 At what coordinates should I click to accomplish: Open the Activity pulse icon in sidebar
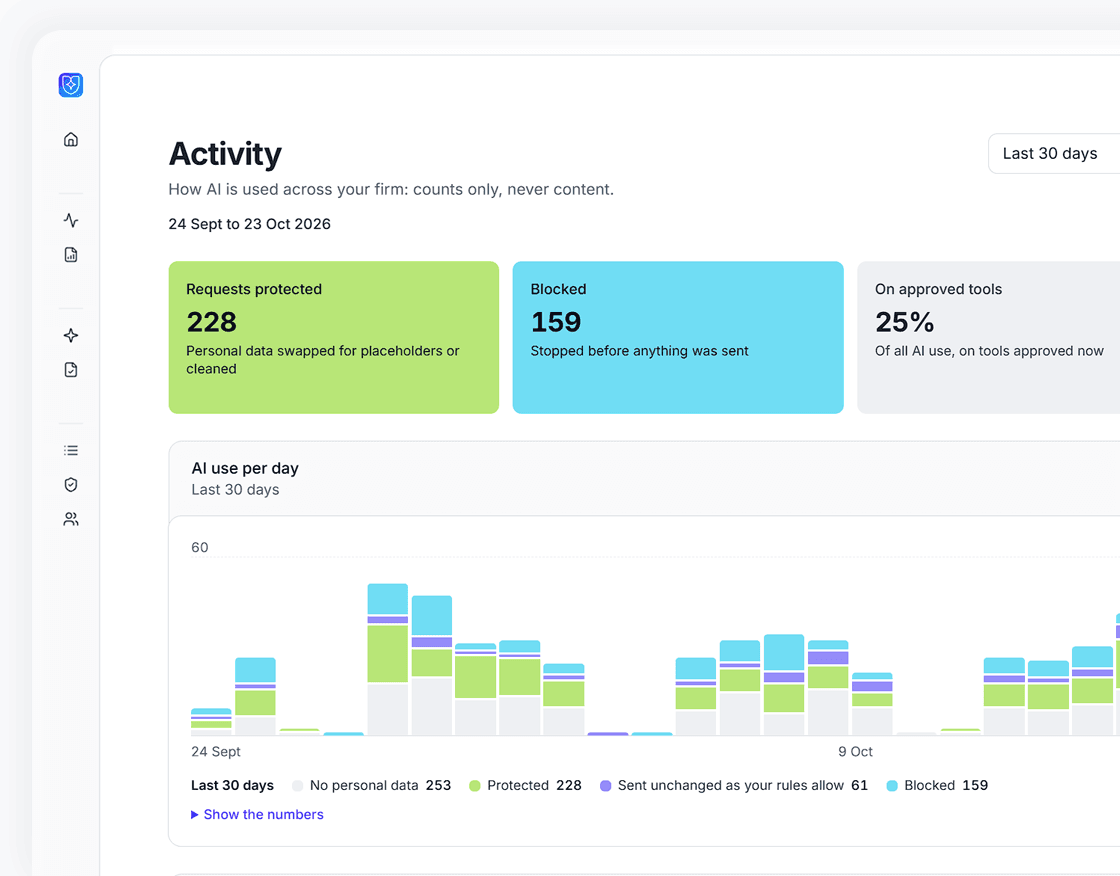click(71, 220)
